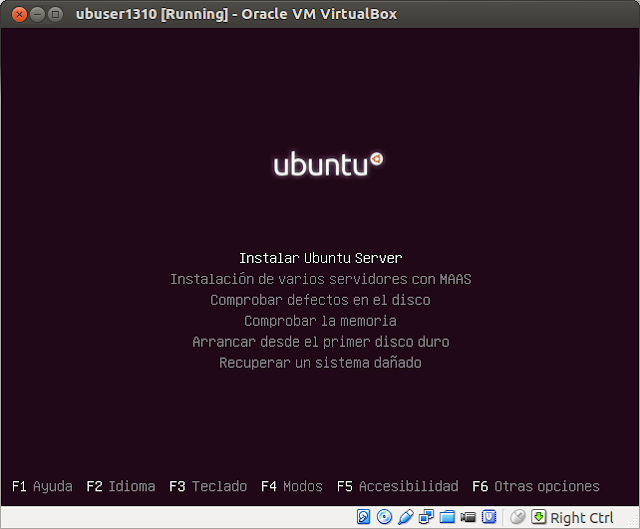This screenshot has height=529, width=640.
Task: Click the ubuntu logo in the VM screen
Action: click(x=328, y=164)
